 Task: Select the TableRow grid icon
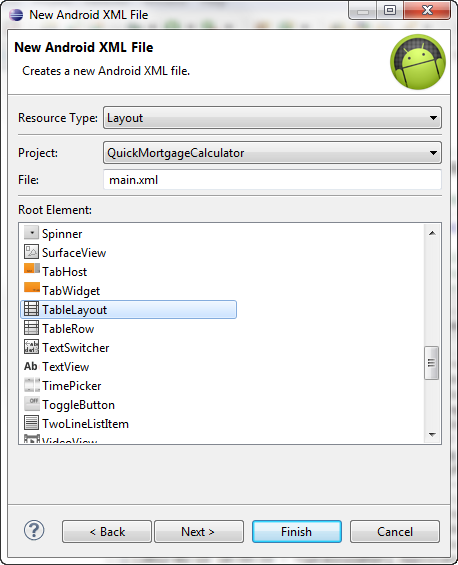coord(31,328)
